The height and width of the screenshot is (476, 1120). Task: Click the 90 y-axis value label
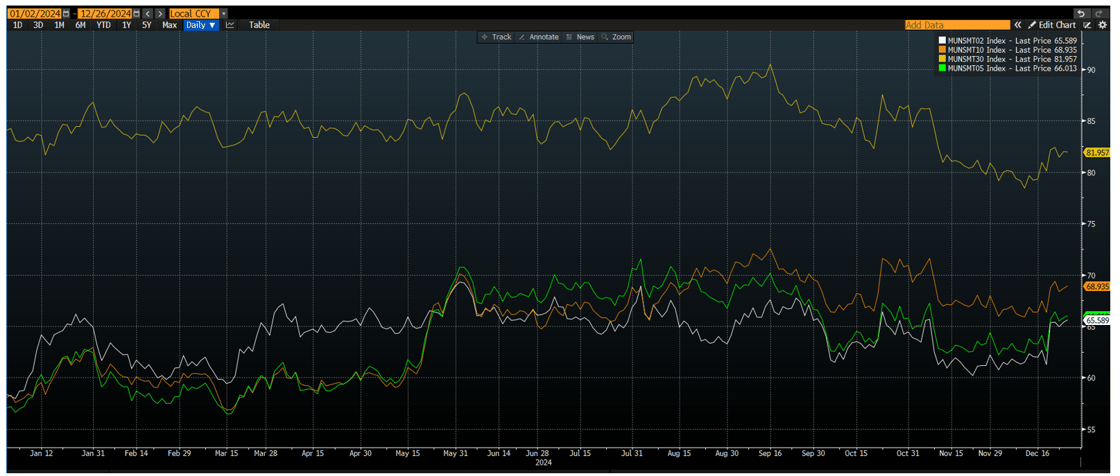(x=1091, y=70)
